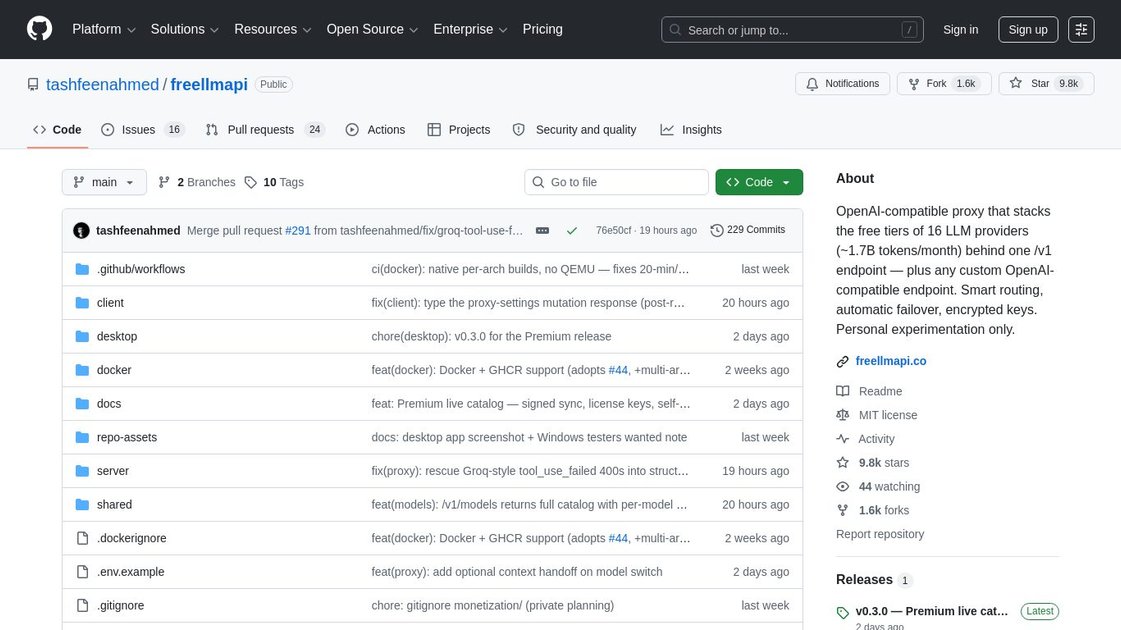Open the GitHub home logo
The width and height of the screenshot is (1121, 630).
pos(39,29)
